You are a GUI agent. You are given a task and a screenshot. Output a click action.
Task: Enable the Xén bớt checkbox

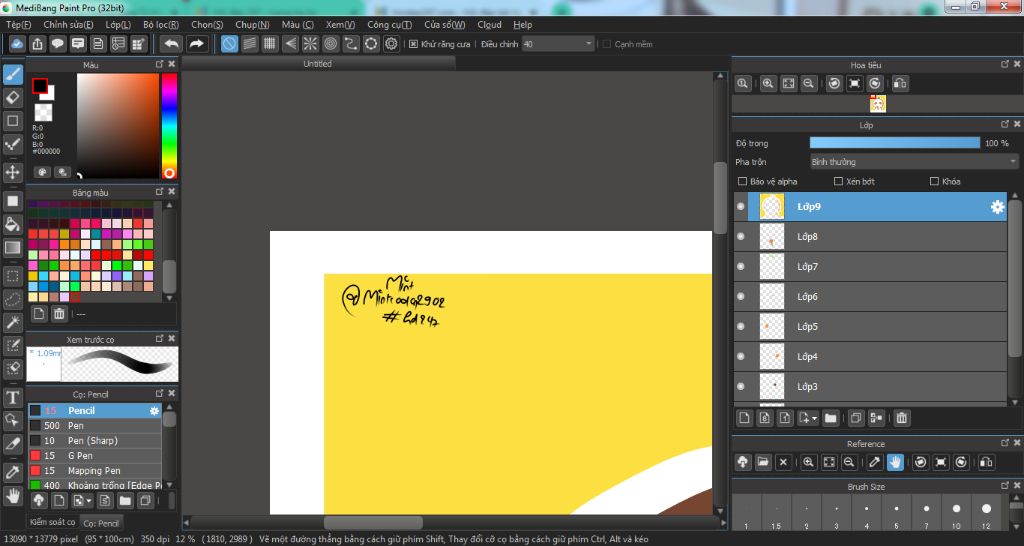pyautogui.click(x=839, y=182)
